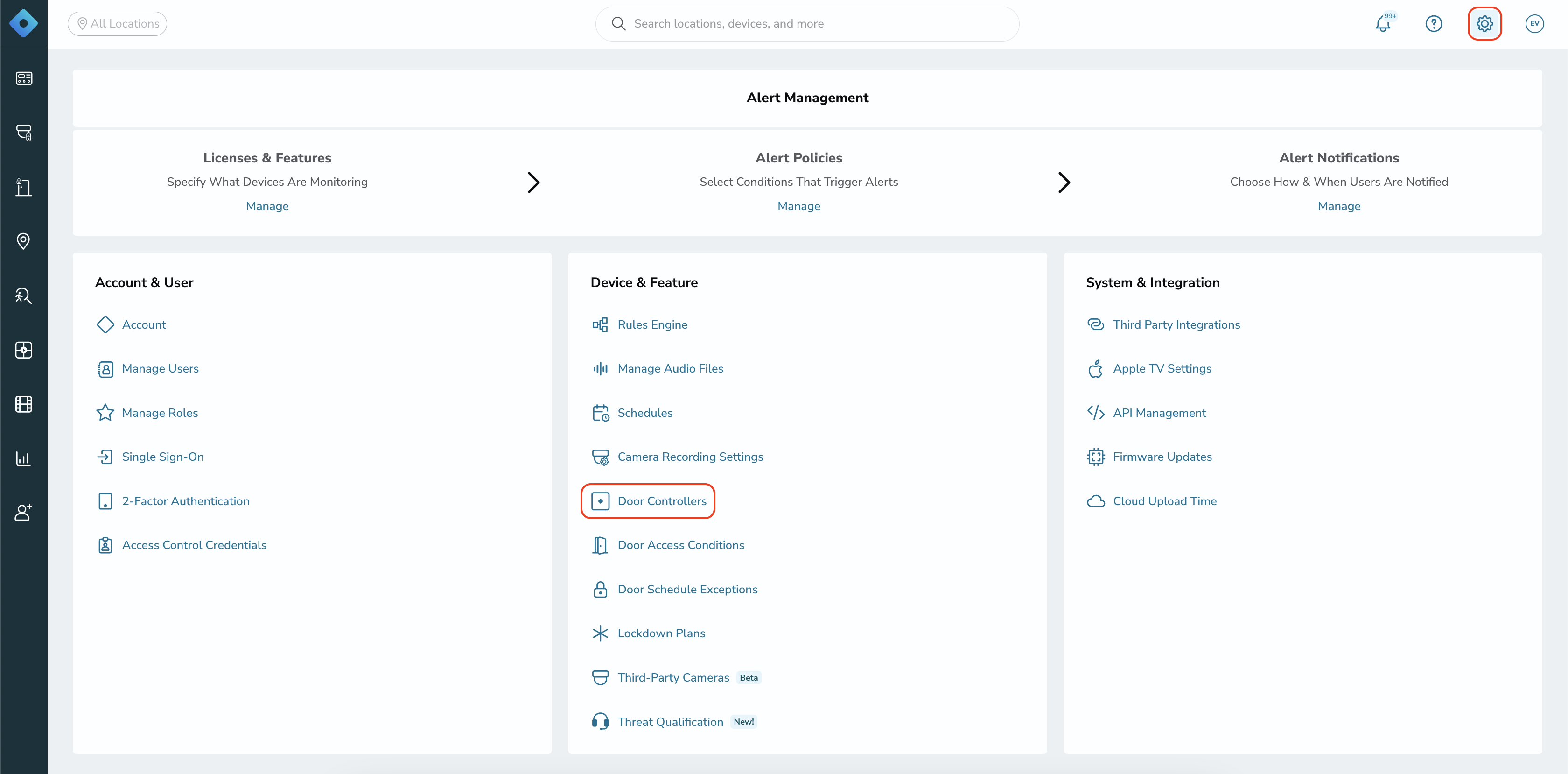1568x774 pixels.
Task: Click Manage under Alert Policies
Action: coord(798,206)
